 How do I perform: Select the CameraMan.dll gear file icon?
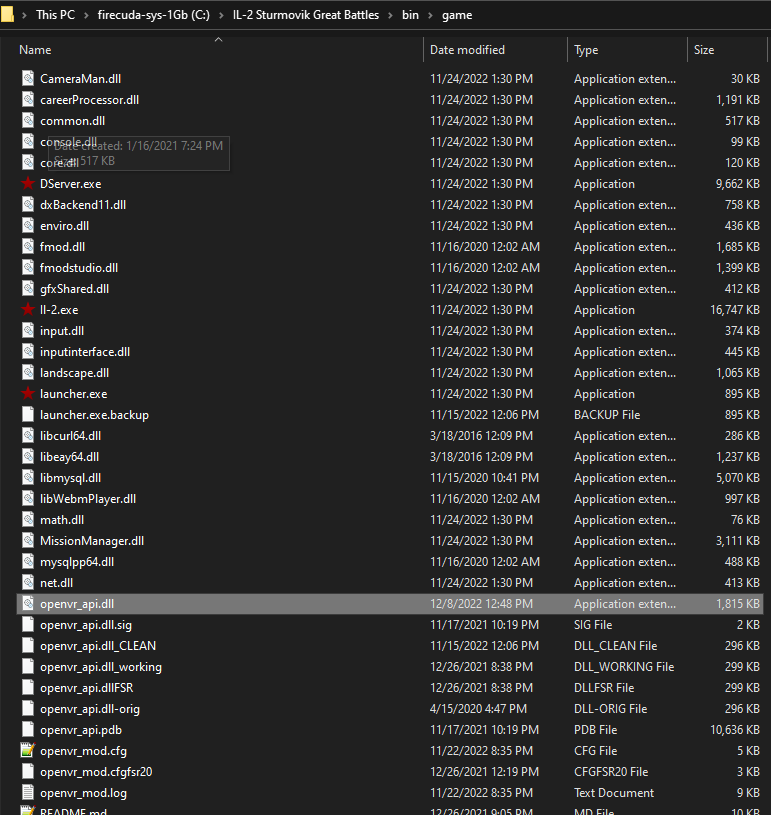[28, 78]
